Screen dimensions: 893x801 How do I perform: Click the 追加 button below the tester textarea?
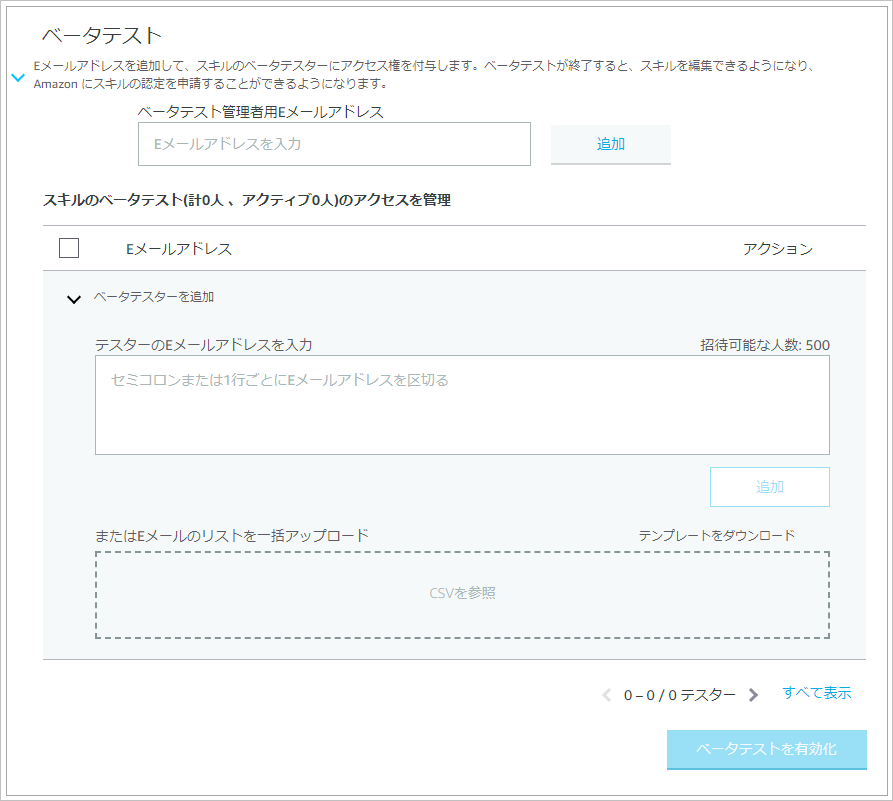(x=770, y=487)
